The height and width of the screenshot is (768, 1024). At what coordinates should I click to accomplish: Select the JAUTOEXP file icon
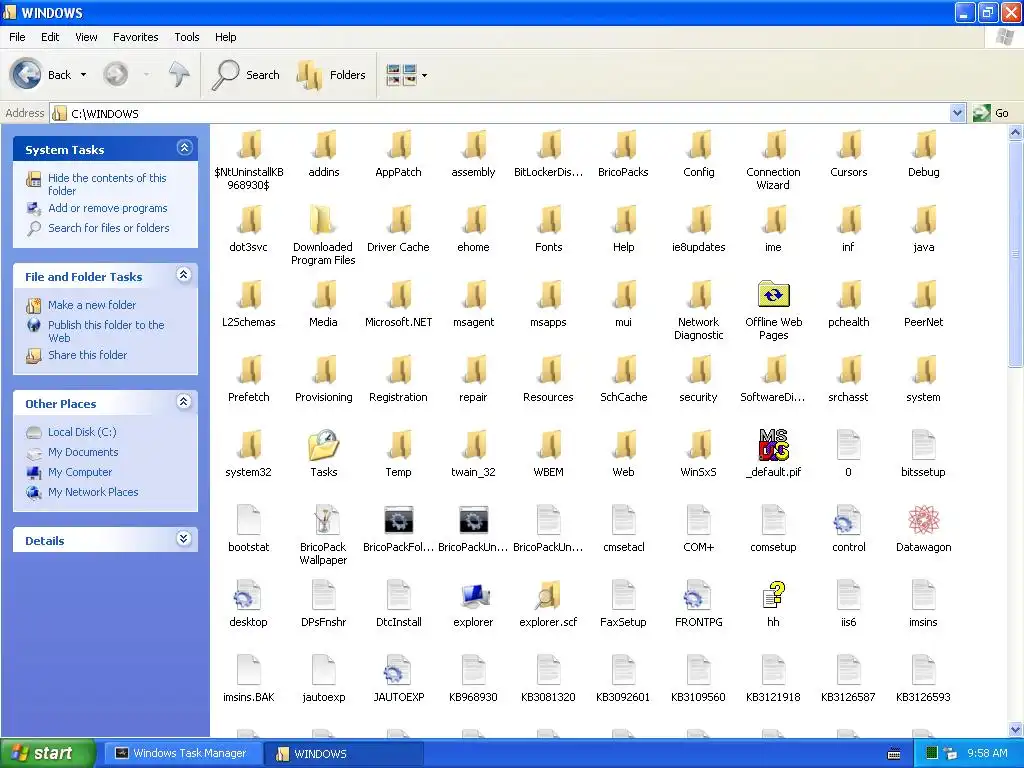tap(398, 671)
